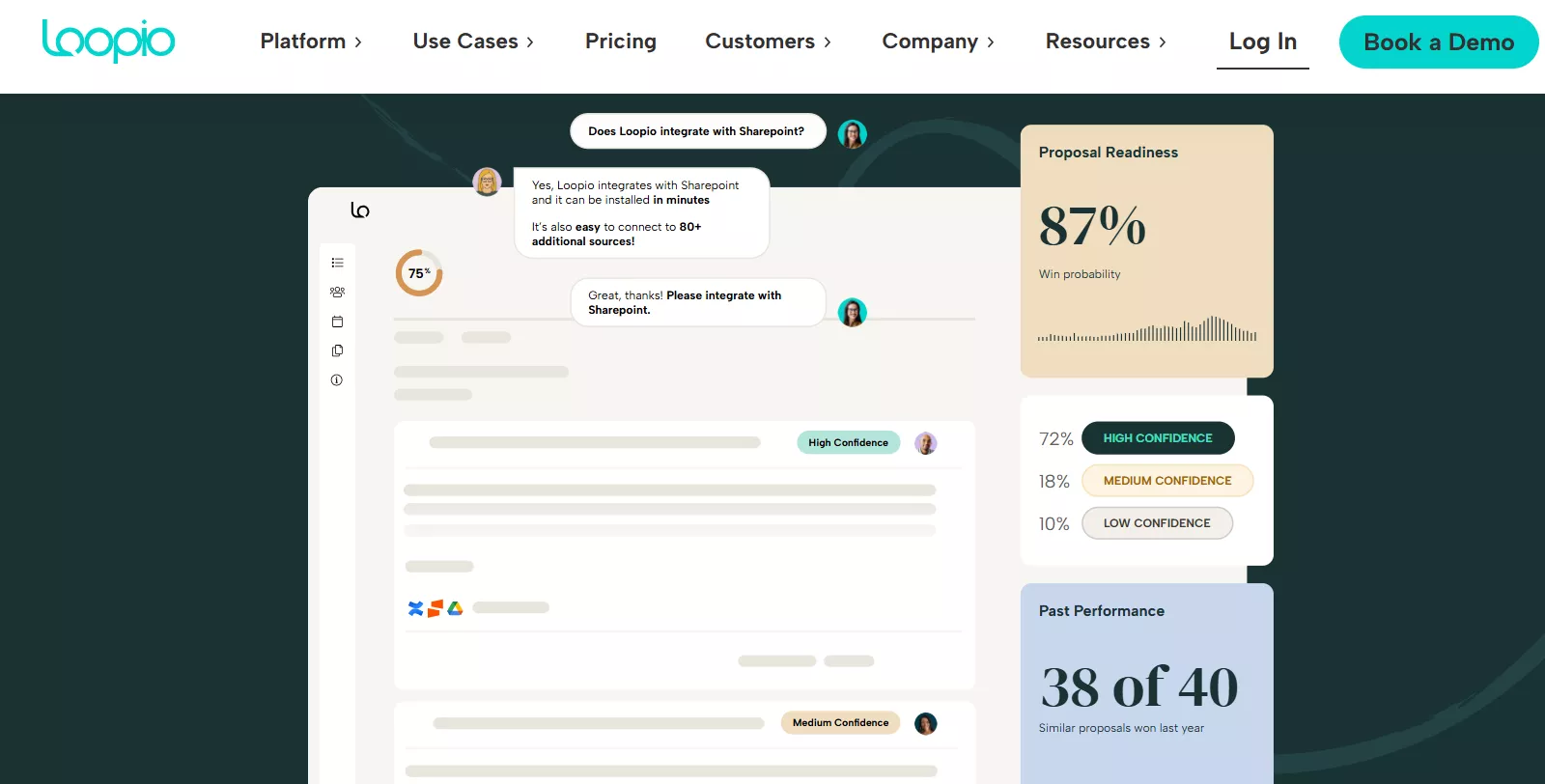Select the avatar next to Medium Confidence badge
The height and width of the screenshot is (784, 1545).
click(x=926, y=723)
